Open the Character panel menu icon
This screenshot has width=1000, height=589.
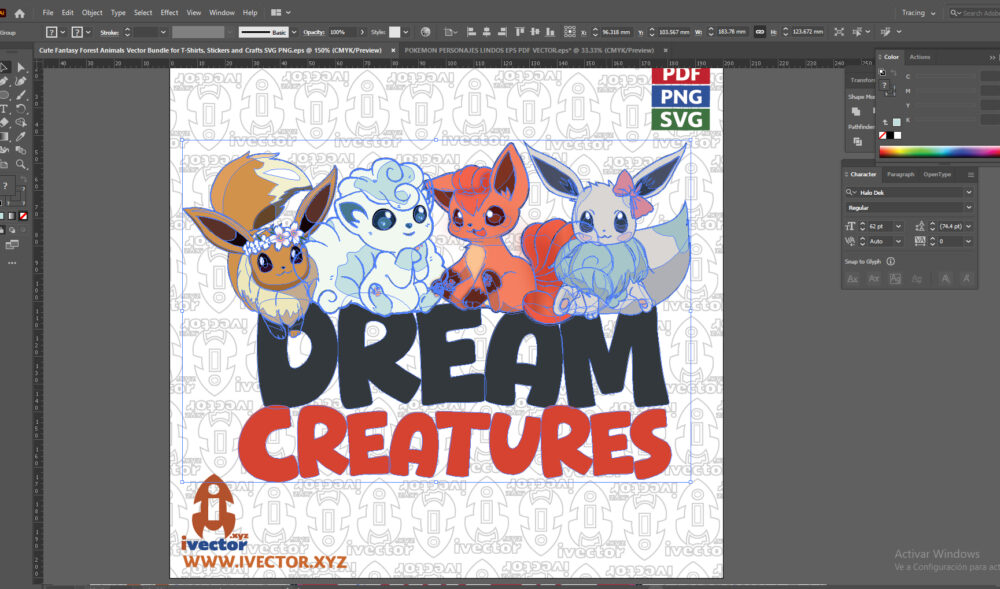click(x=971, y=174)
